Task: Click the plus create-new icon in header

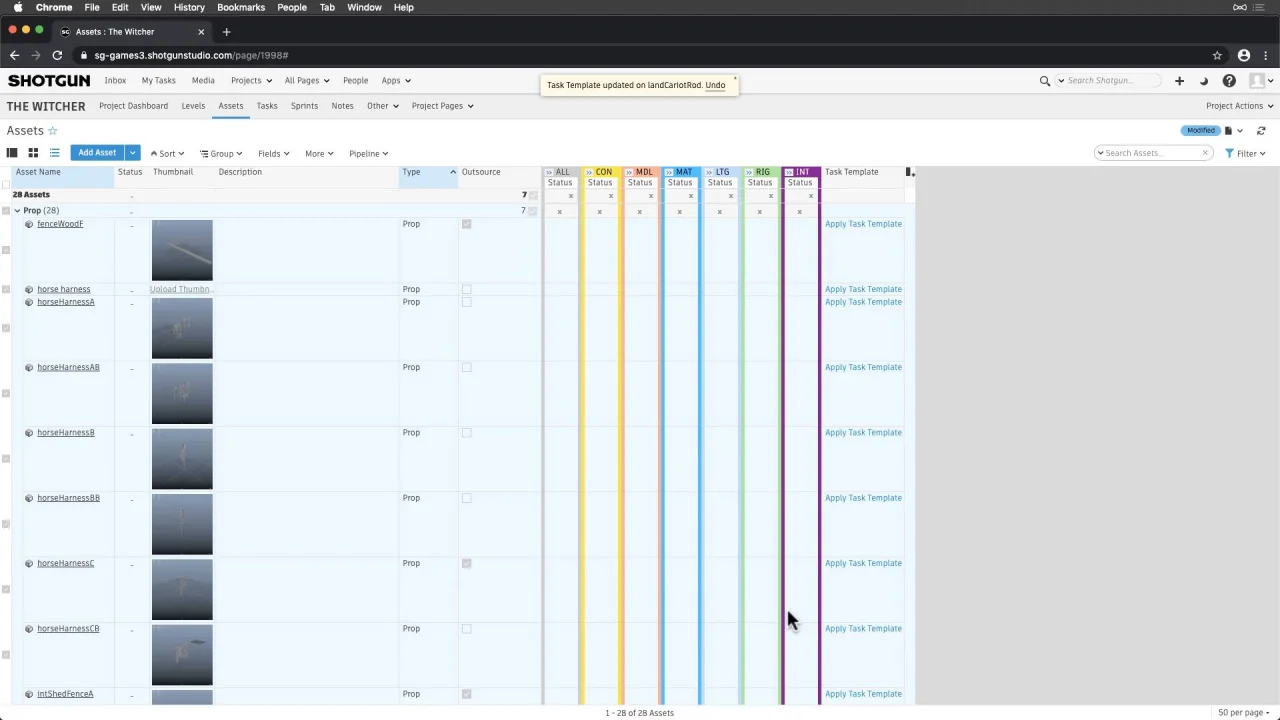Action: 1179,81
